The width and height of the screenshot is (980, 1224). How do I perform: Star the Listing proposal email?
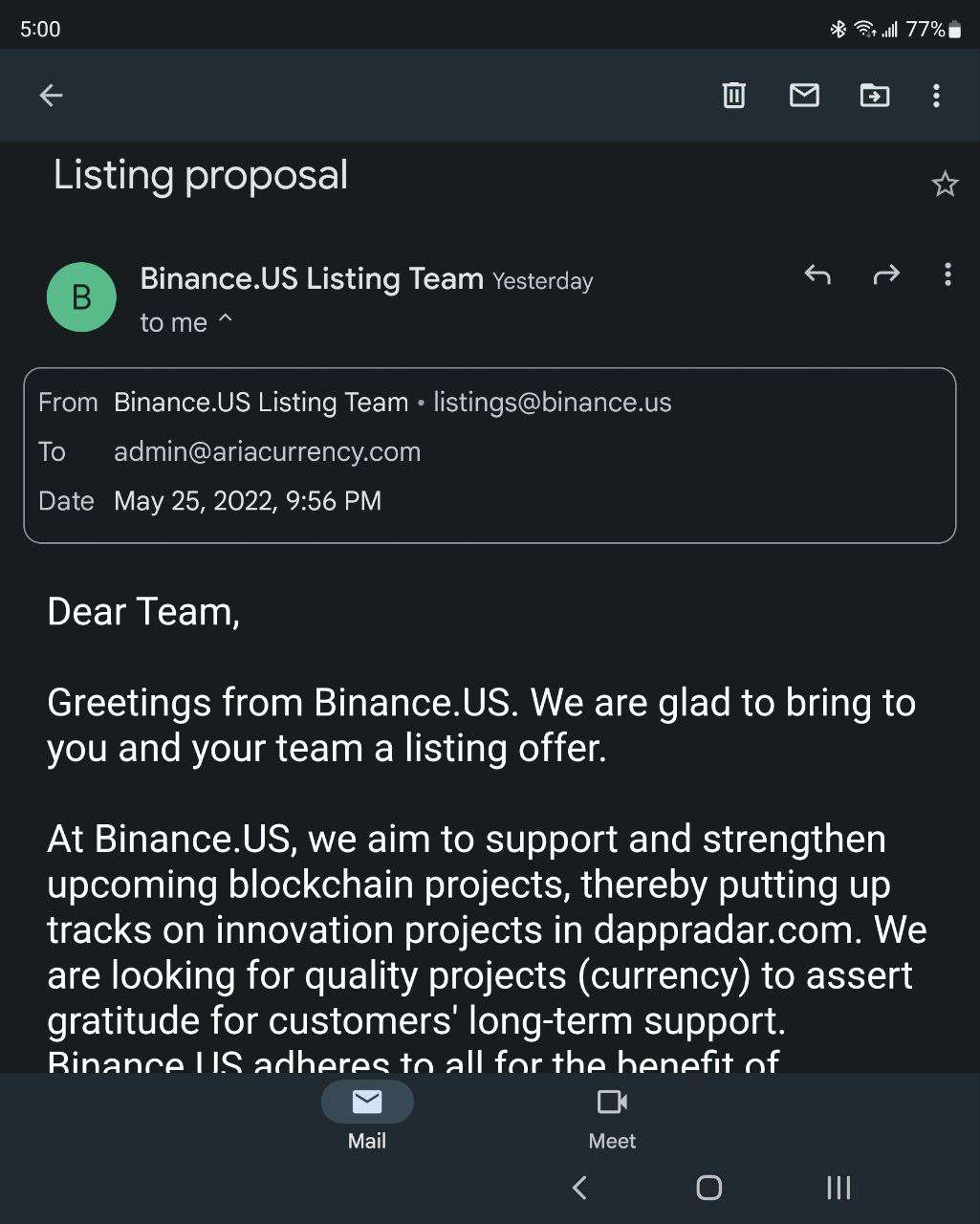point(945,184)
